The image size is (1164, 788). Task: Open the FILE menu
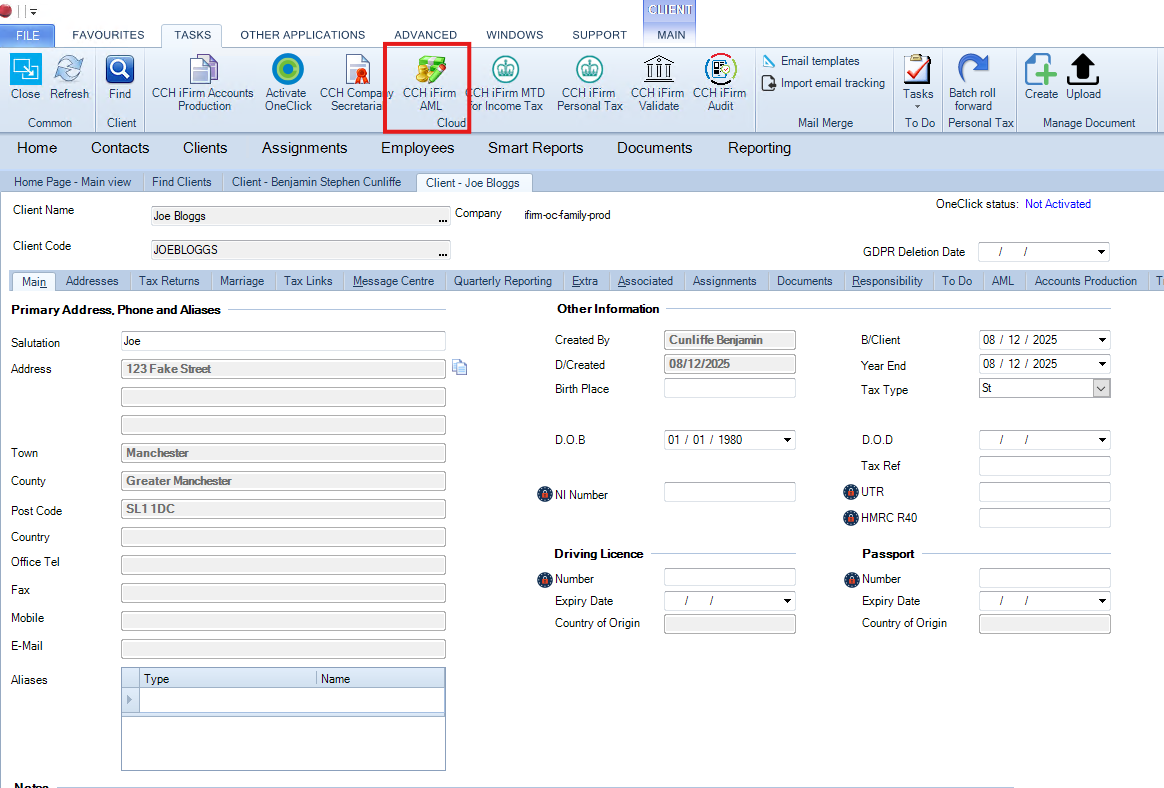[x=27, y=35]
